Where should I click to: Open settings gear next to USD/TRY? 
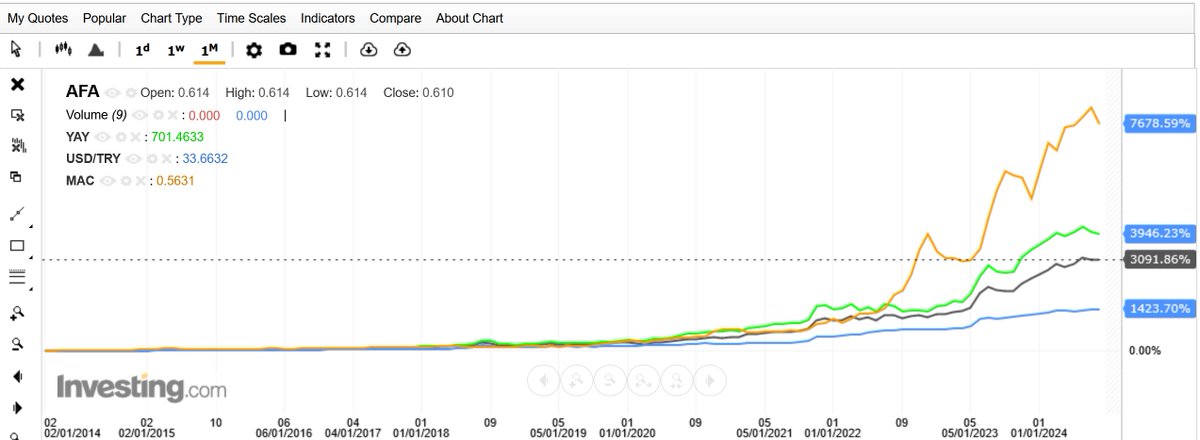tap(152, 159)
